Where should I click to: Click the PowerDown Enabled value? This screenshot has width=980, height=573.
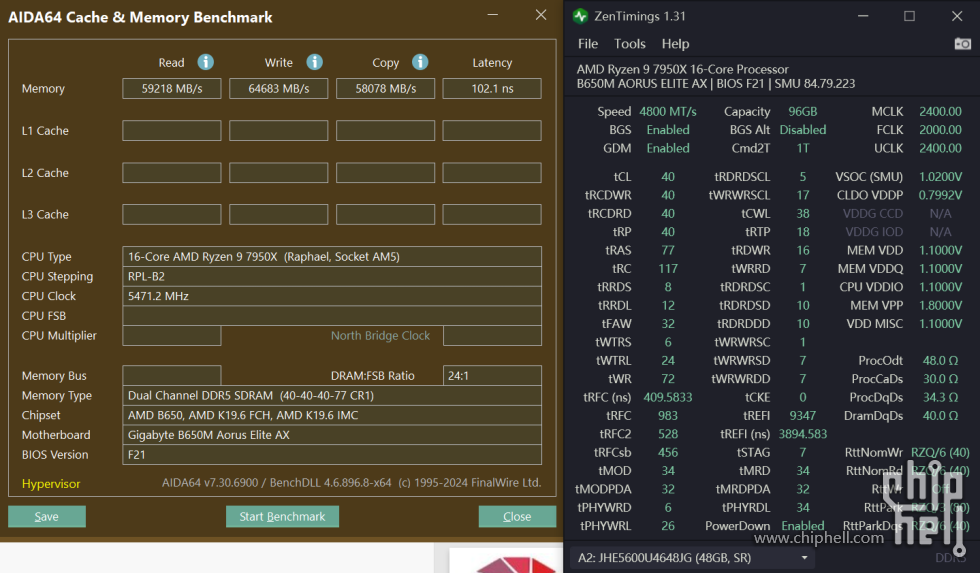point(802,526)
